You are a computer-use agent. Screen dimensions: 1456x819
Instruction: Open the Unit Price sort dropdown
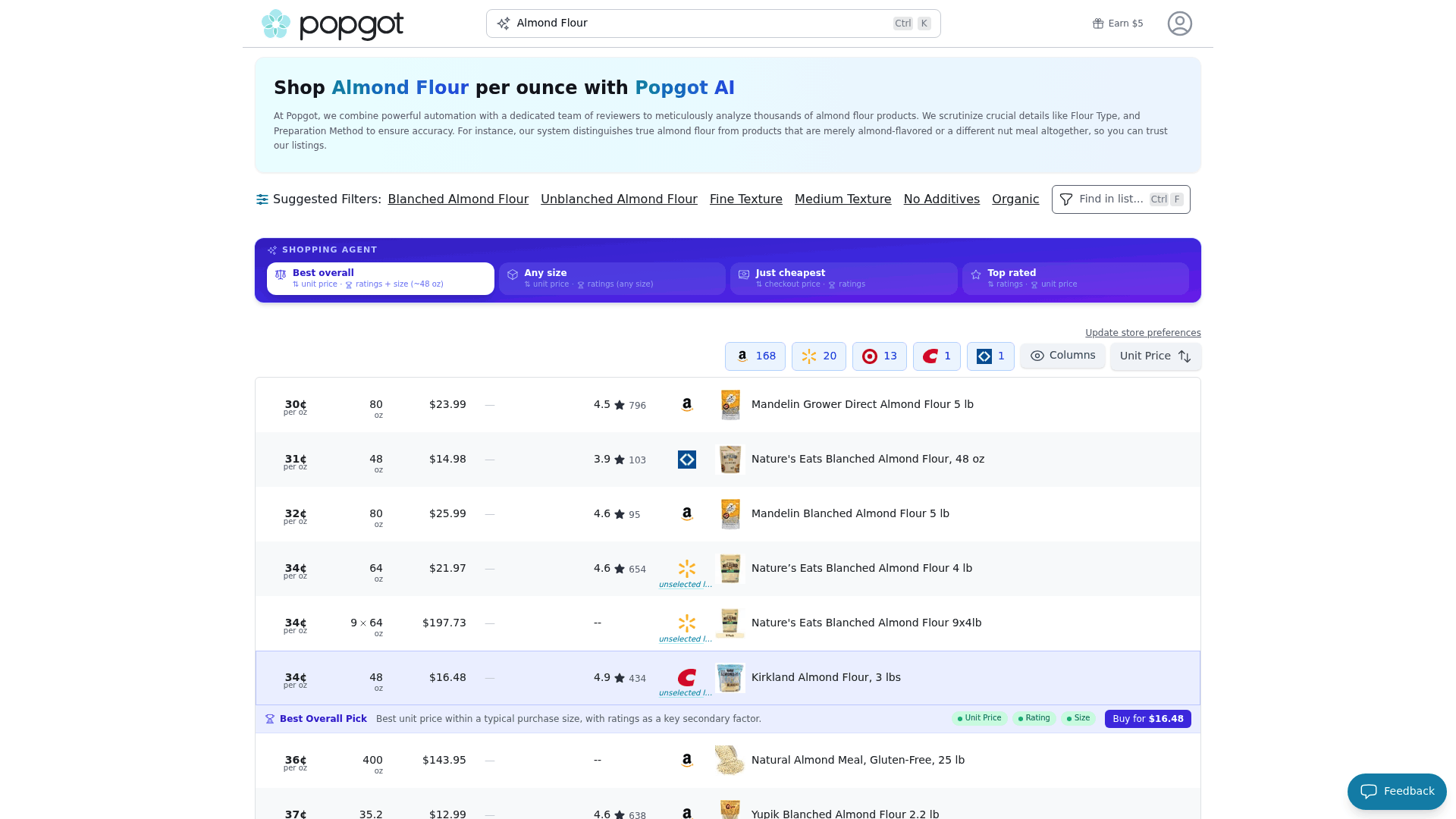[x=1156, y=356]
